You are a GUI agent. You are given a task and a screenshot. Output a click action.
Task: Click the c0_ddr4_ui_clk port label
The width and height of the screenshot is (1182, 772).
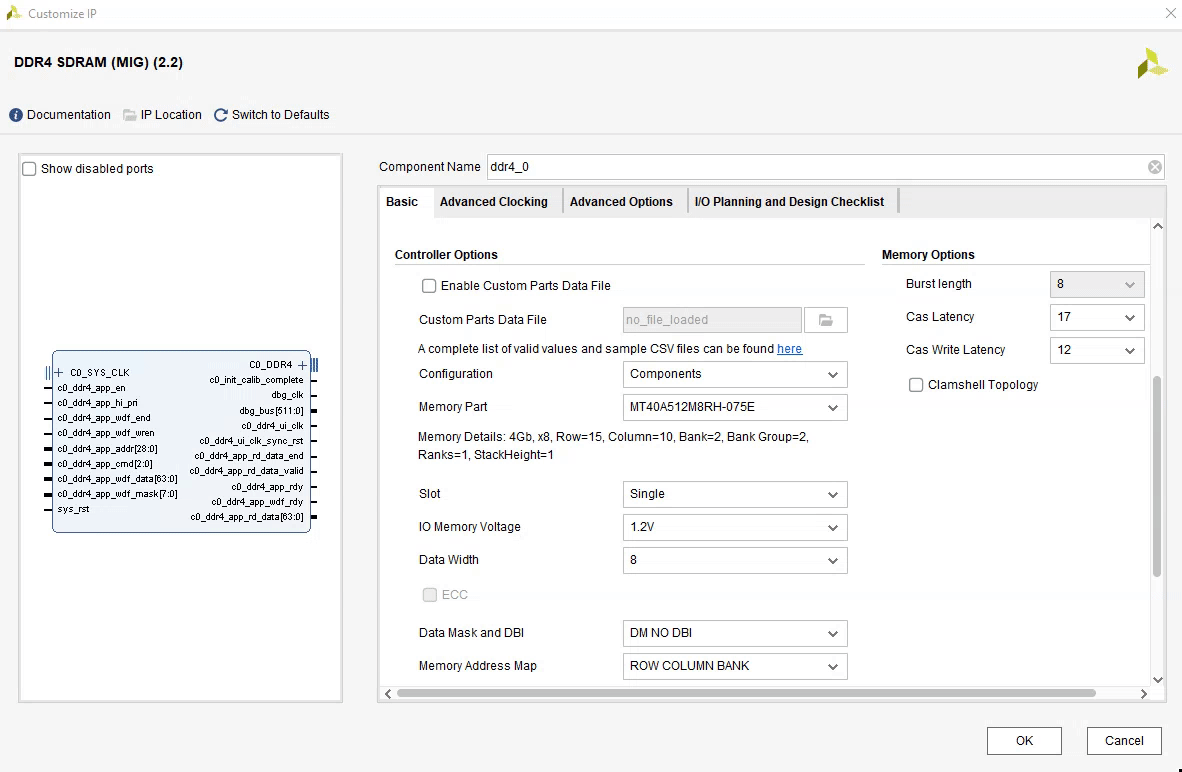tap(272, 426)
